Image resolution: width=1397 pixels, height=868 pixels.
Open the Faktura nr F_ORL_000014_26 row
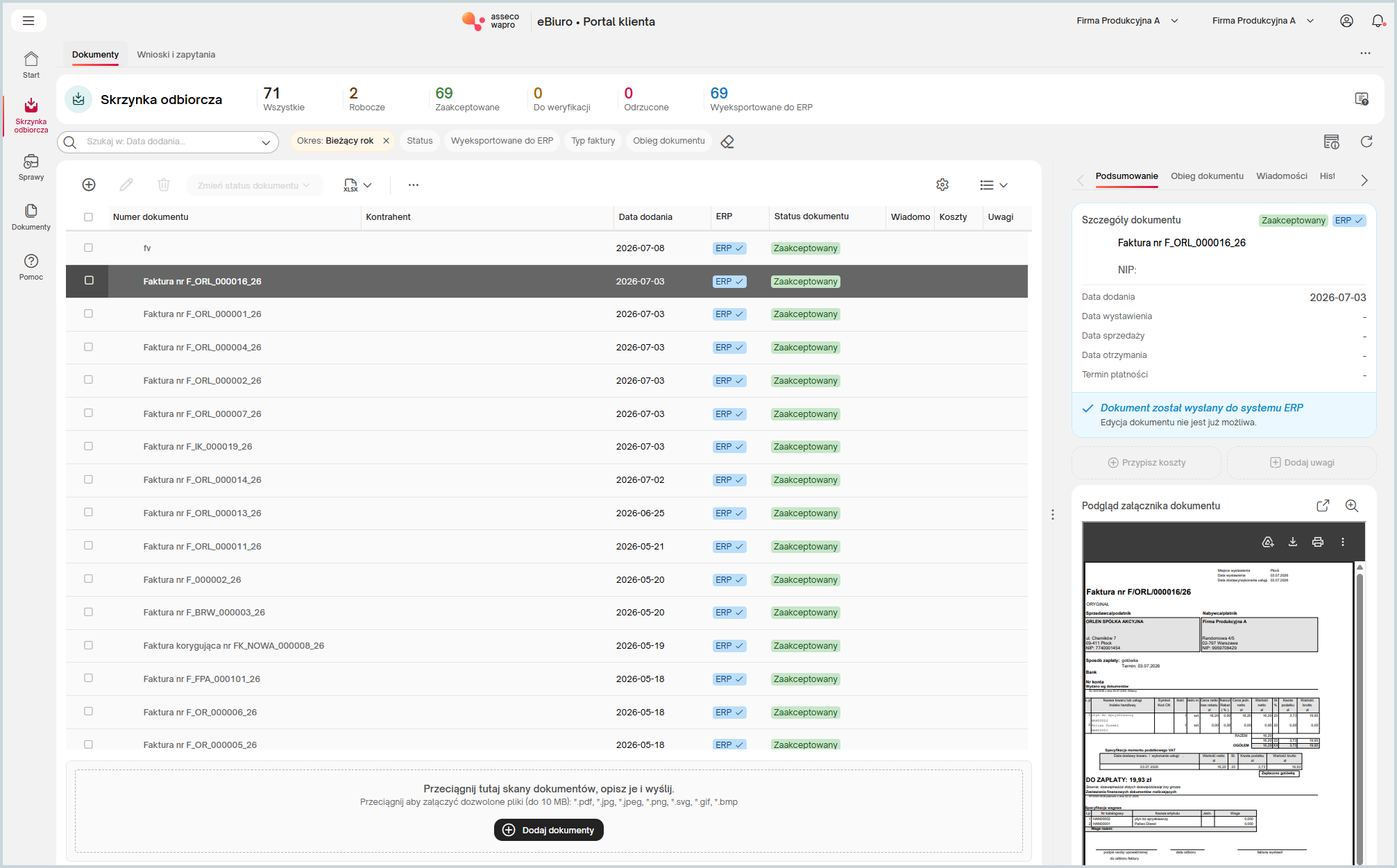[547, 480]
